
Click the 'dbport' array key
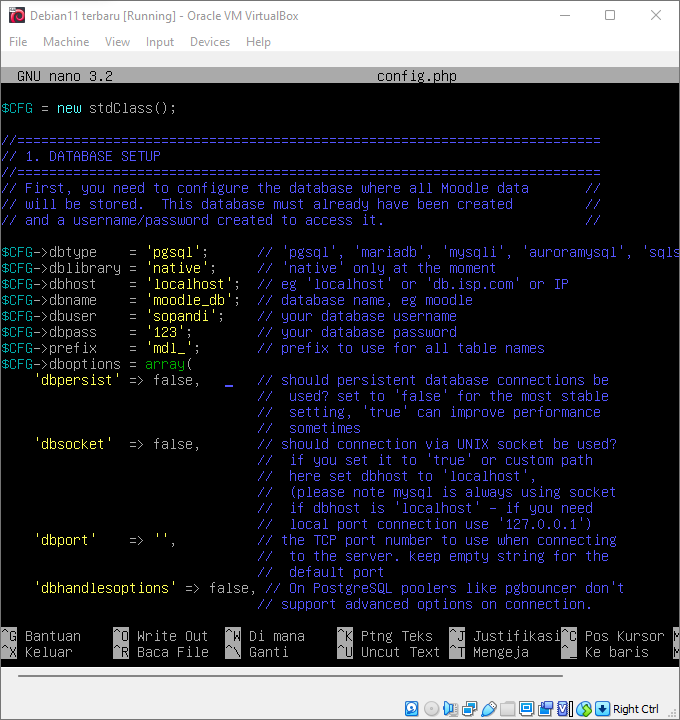point(65,540)
